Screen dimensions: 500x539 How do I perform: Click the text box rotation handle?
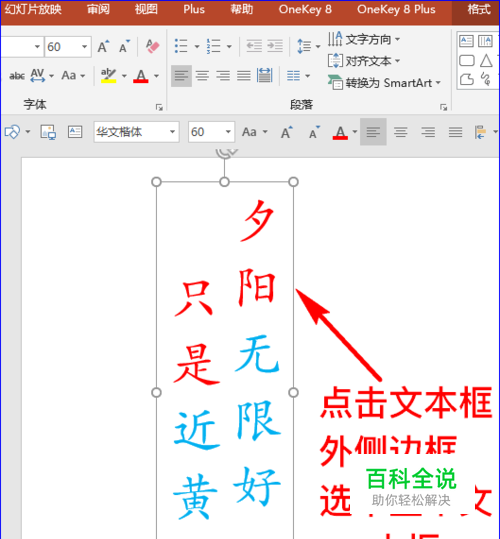coord(225,153)
